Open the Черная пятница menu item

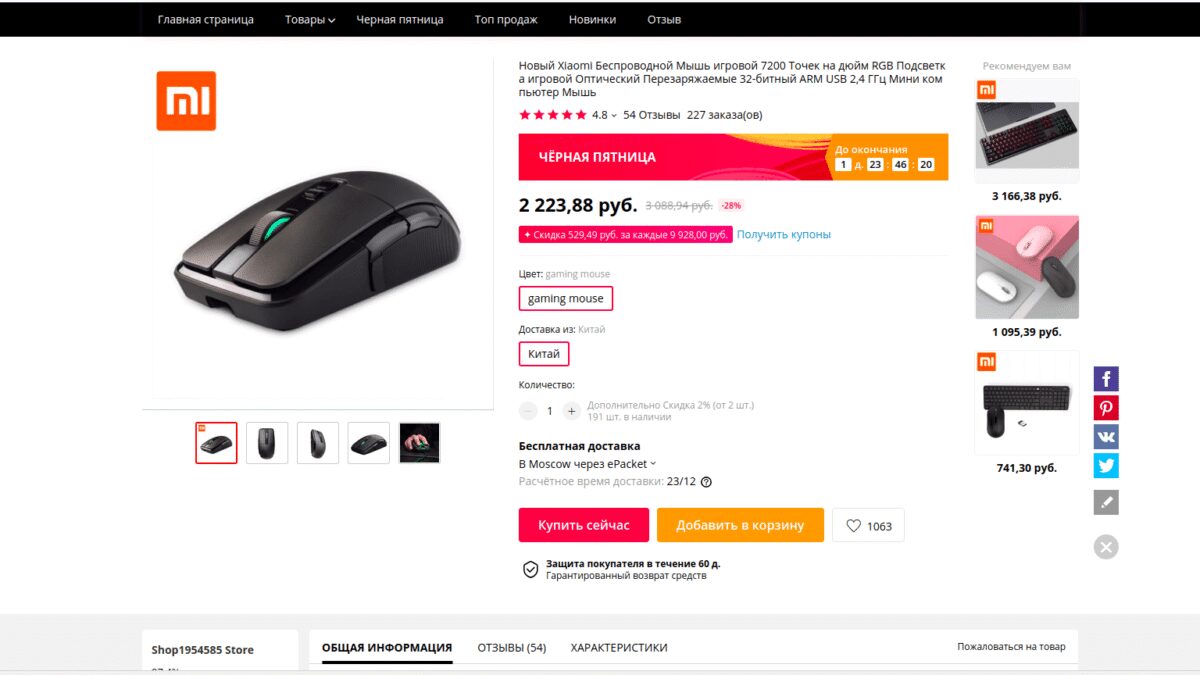point(400,20)
